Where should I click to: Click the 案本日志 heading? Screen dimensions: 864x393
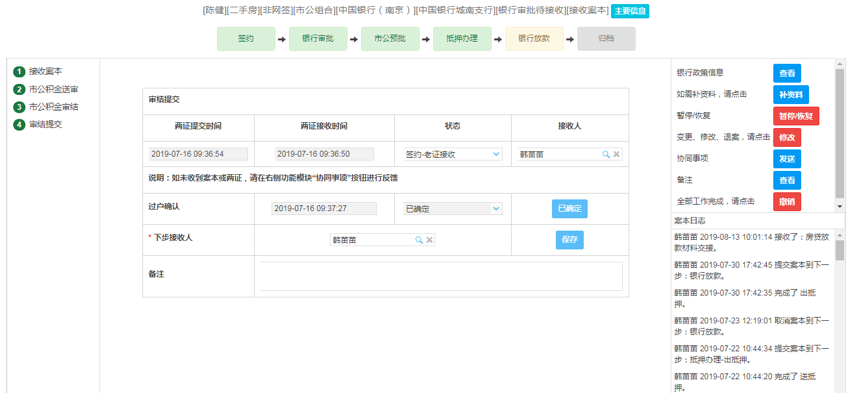coord(689,220)
